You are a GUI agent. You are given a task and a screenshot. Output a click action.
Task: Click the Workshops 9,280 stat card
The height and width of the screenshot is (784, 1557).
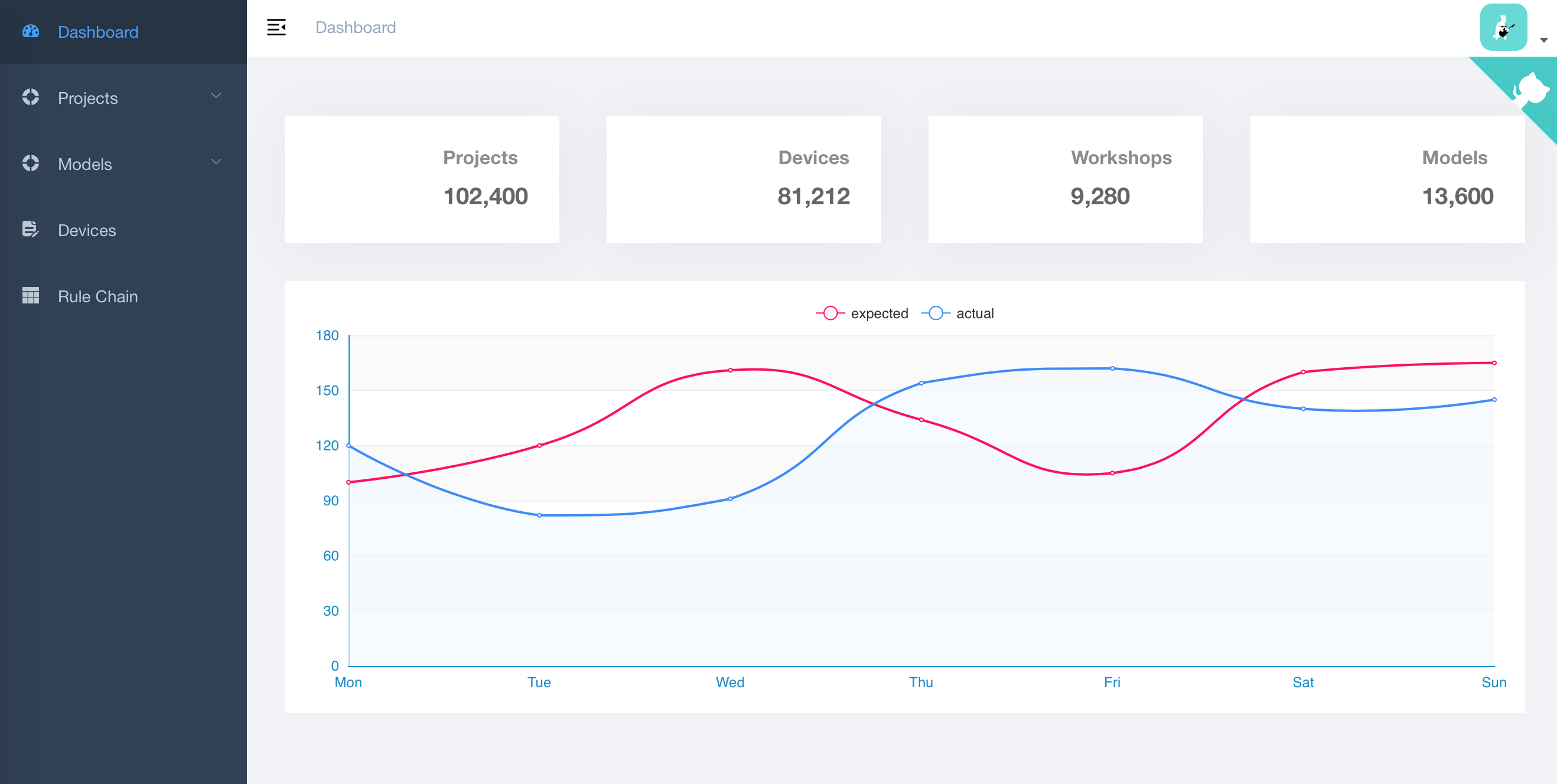(x=1065, y=179)
